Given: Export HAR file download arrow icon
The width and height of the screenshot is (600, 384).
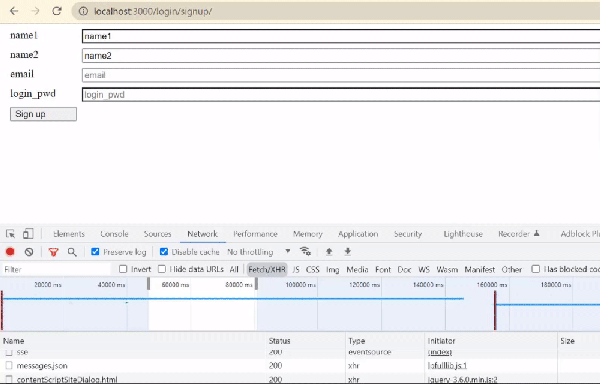Looking at the screenshot, I should tap(347, 251).
